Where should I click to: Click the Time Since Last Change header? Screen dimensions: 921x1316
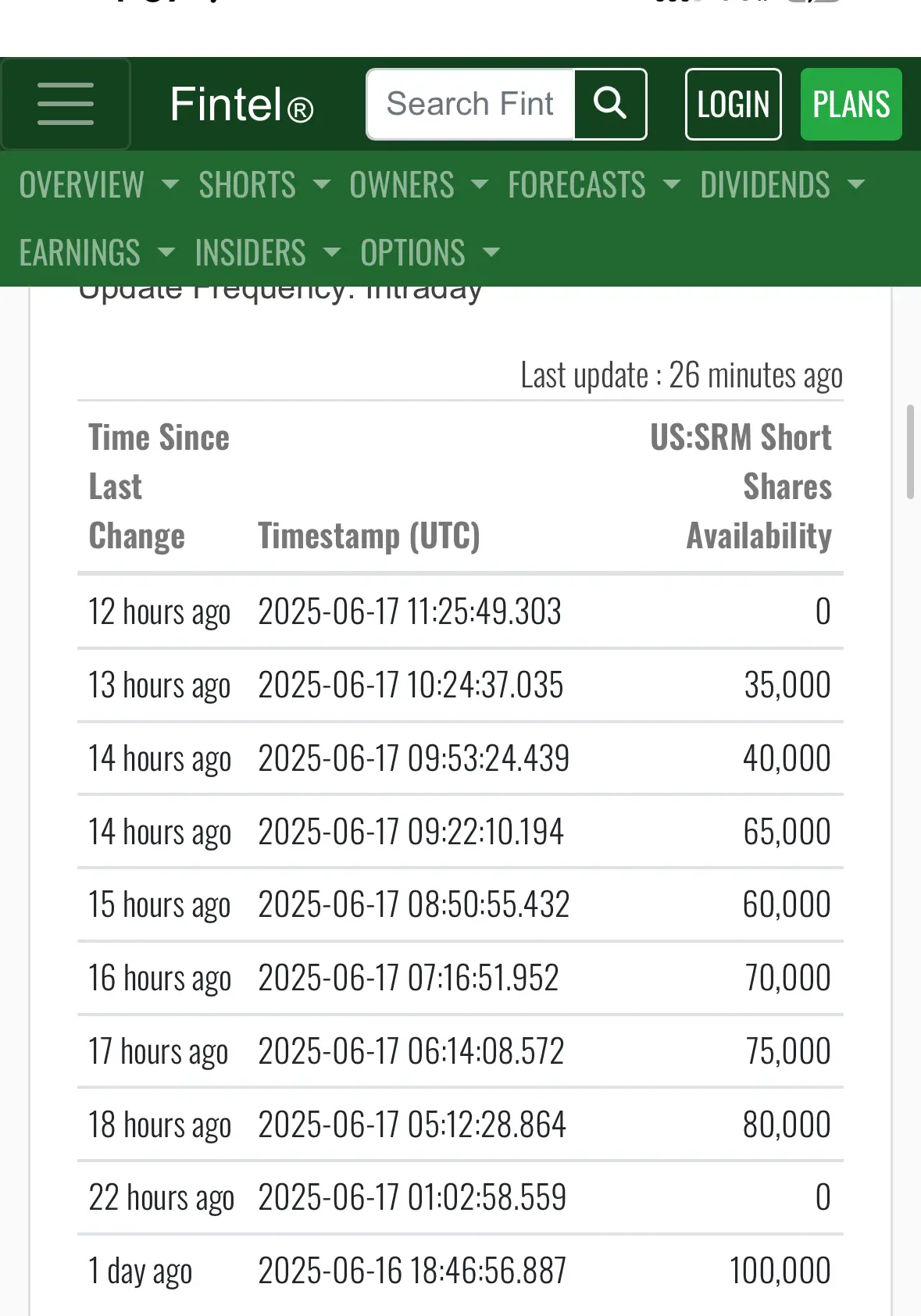click(159, 487)
